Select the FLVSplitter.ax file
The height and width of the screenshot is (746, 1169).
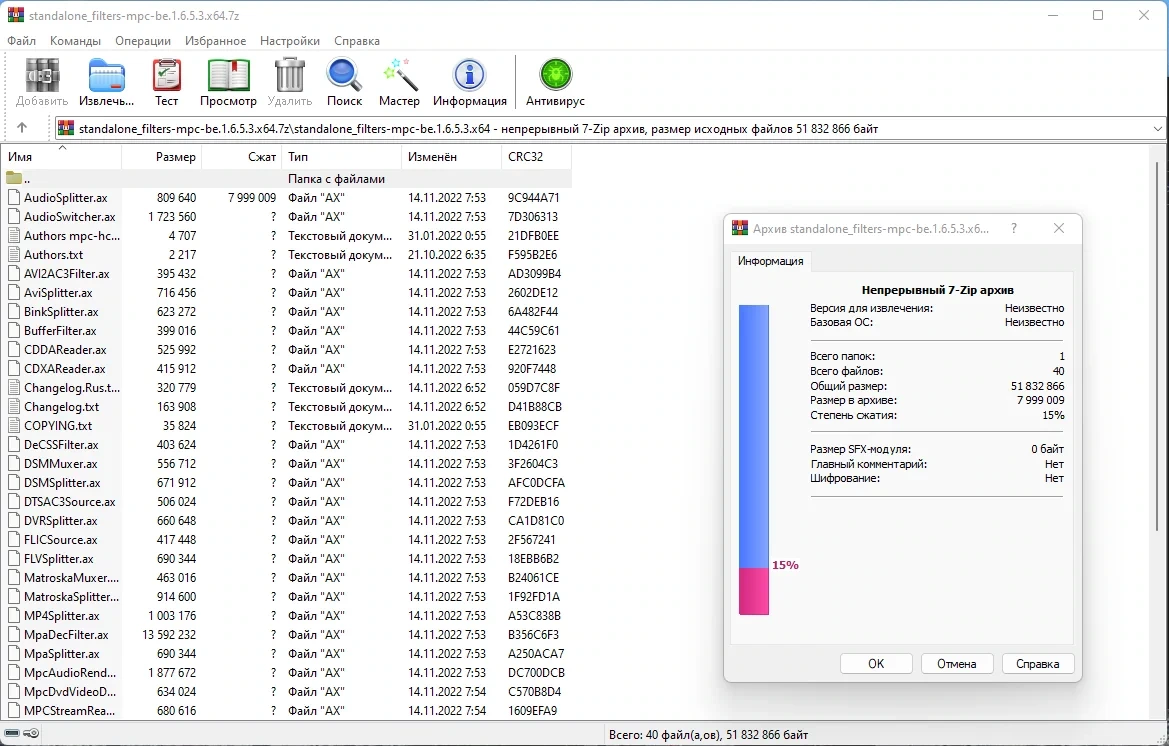tap(59, 559)
